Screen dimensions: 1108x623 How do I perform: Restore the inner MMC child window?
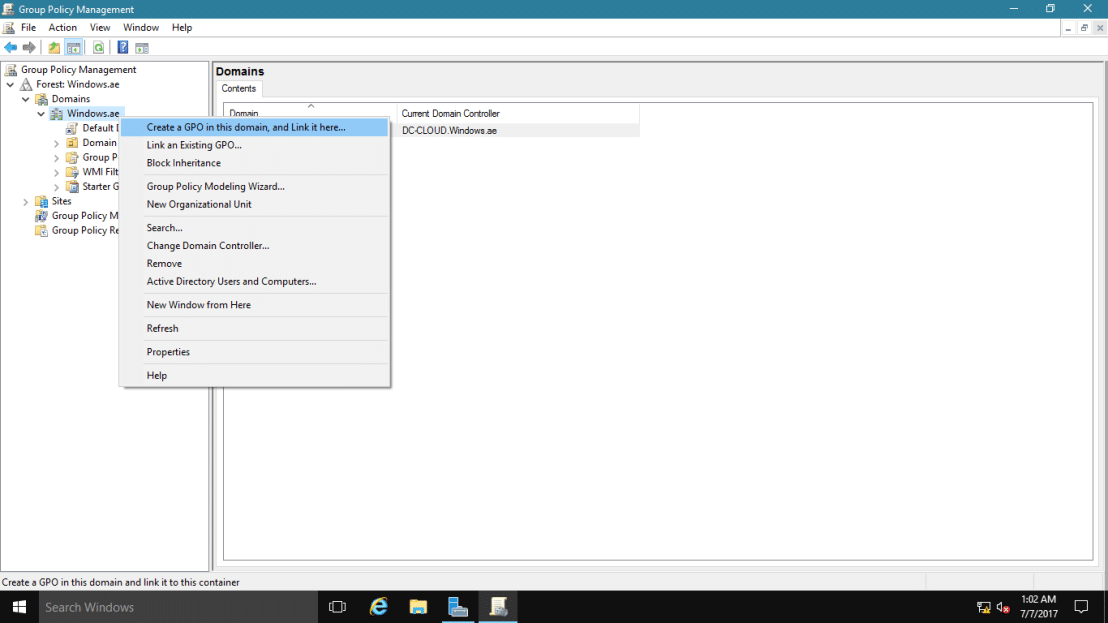pyautogui.click(x=1084, y=28)
